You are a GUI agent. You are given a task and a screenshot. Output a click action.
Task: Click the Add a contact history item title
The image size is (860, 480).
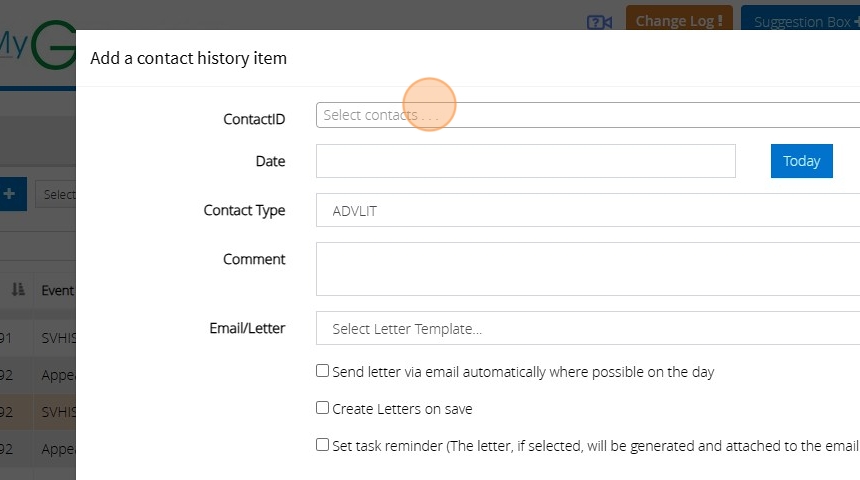pos(188,58)
